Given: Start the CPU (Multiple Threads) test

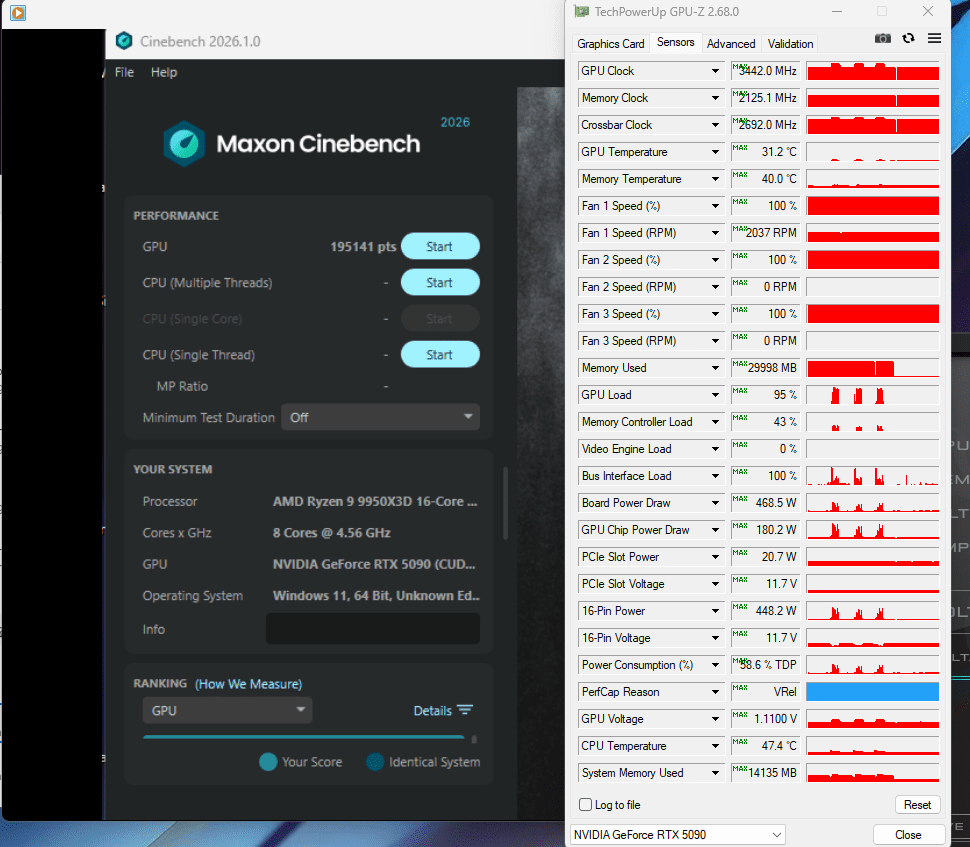Looking at the screenshot, I should click(x=440, y=282).
